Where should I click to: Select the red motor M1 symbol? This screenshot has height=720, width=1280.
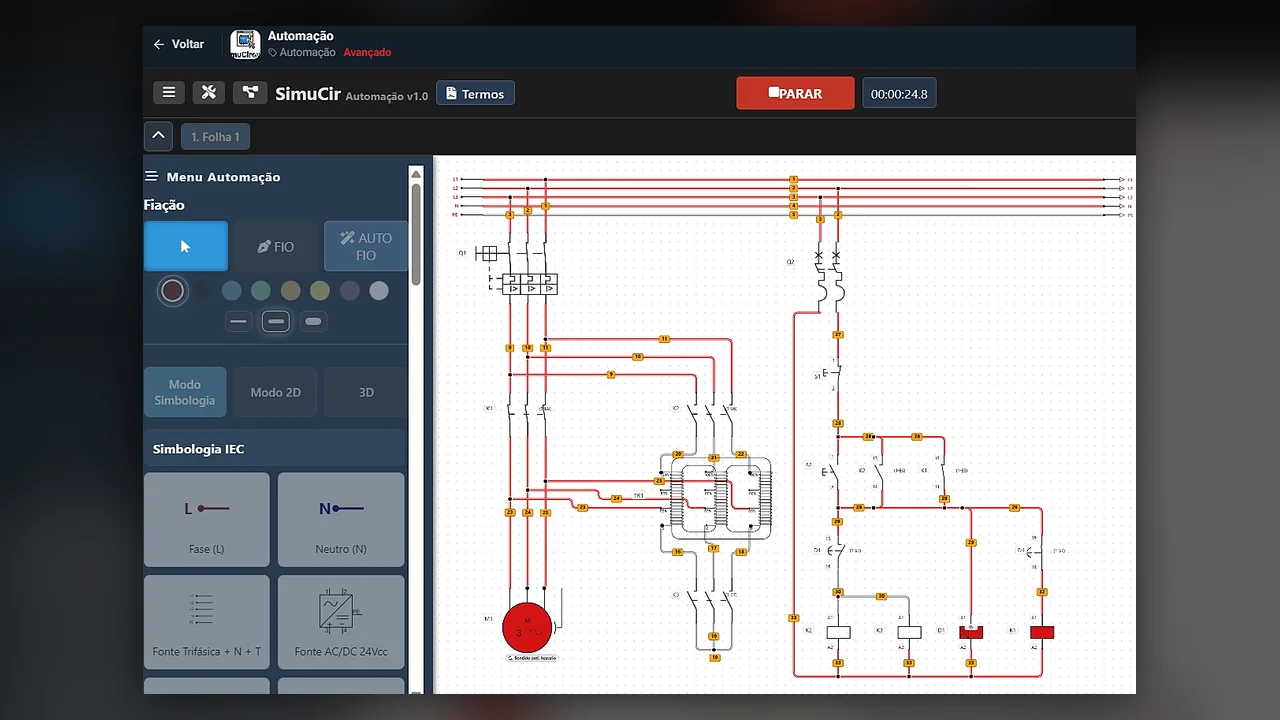pos(527,627)
